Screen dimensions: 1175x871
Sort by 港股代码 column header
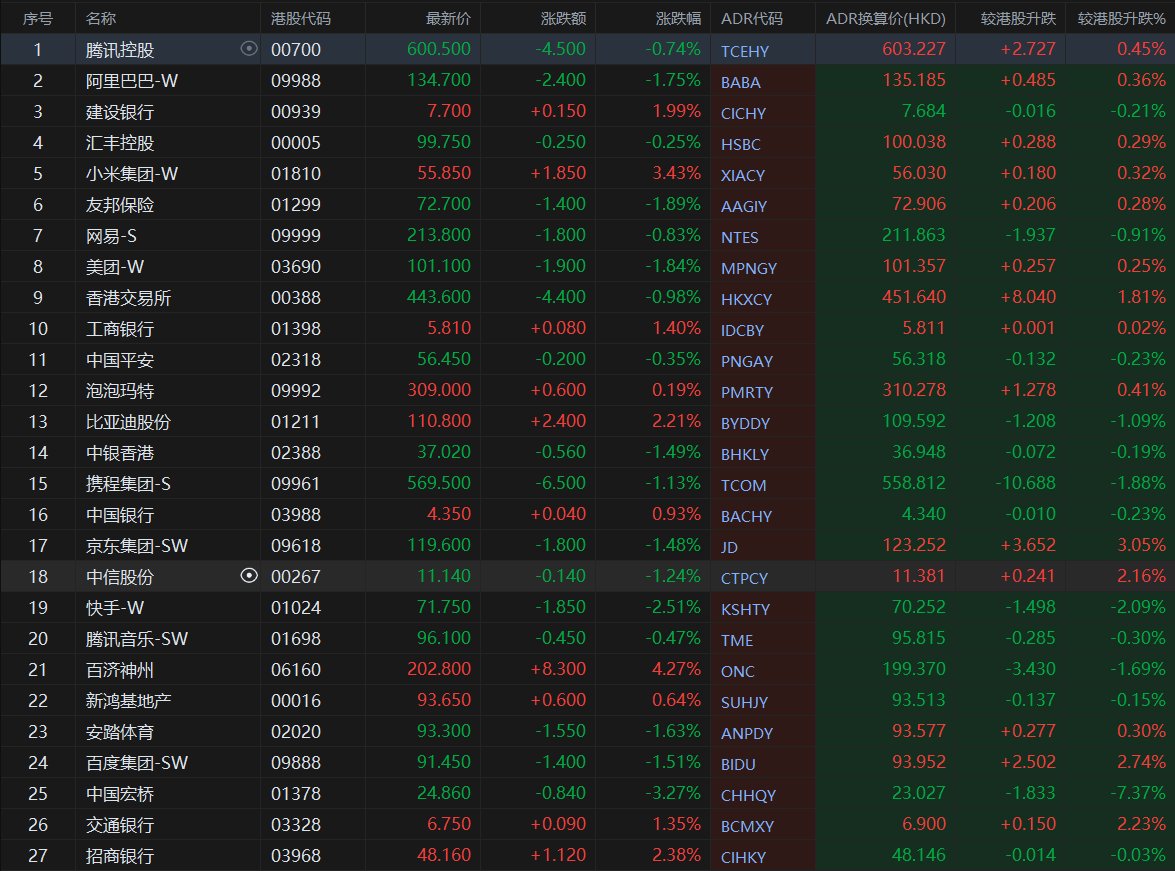(x=300, y=18)
